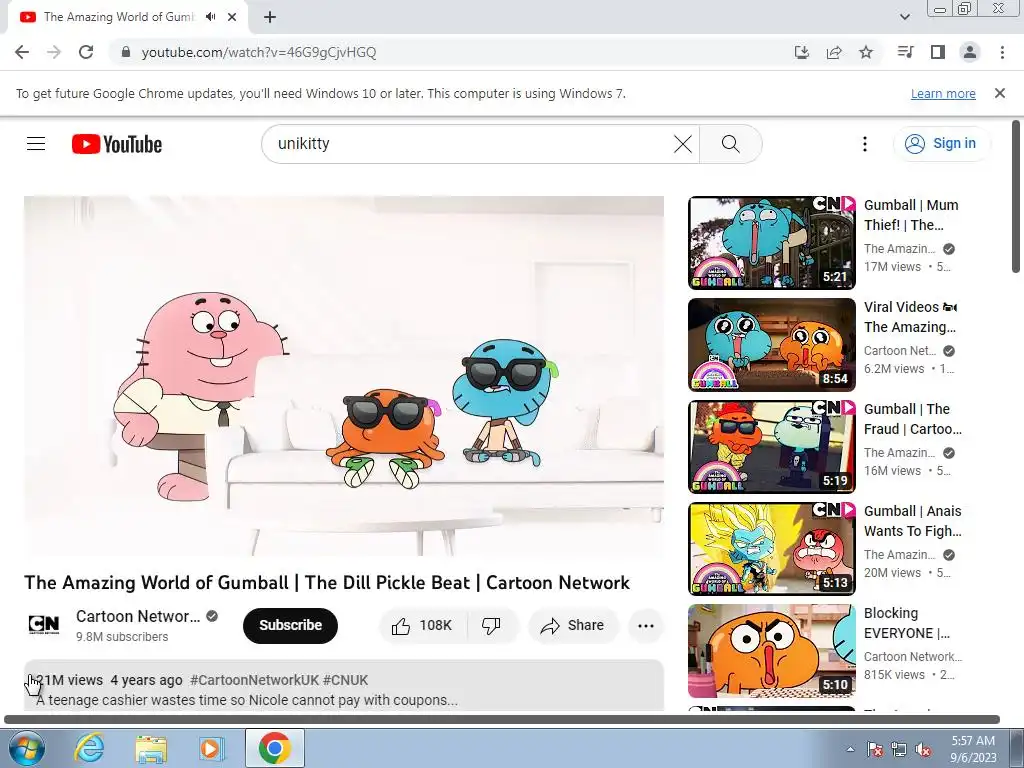Click the tray volume speaker icon
This screenshot has width=1024, height=768.
click(923, 749)
